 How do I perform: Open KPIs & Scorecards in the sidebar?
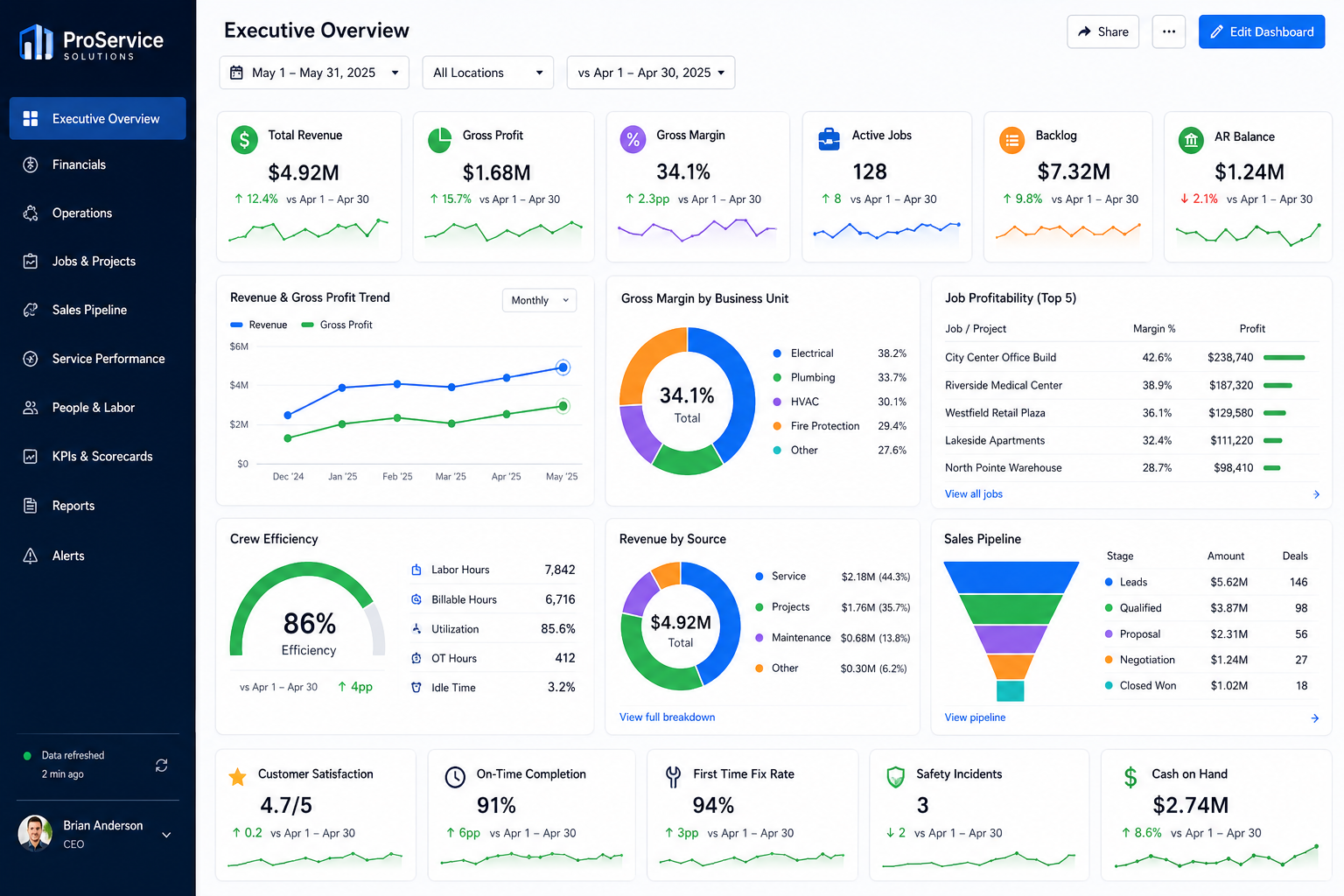(98, 457)
